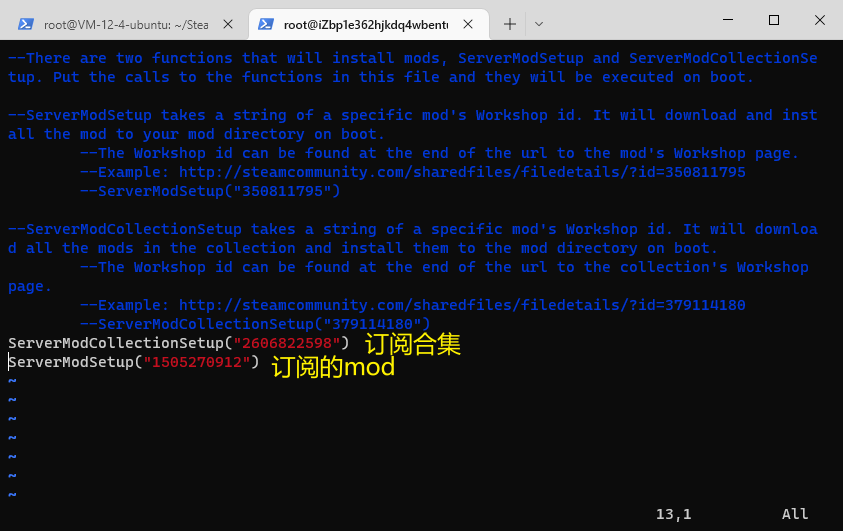Expand the new tab profile dropdown
The image size is (843, 531).
[x=539, y=24]
